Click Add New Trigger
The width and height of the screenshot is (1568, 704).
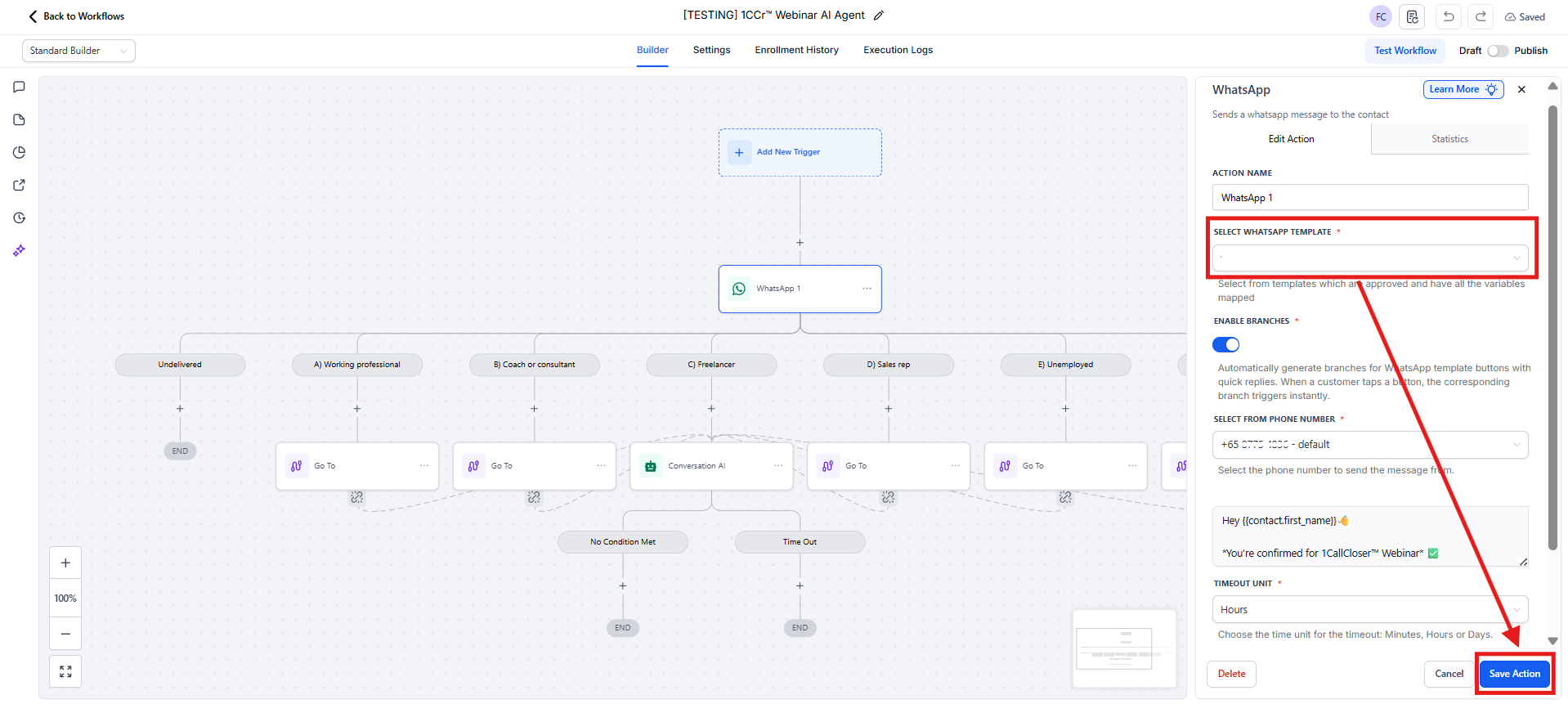[800, 152]
